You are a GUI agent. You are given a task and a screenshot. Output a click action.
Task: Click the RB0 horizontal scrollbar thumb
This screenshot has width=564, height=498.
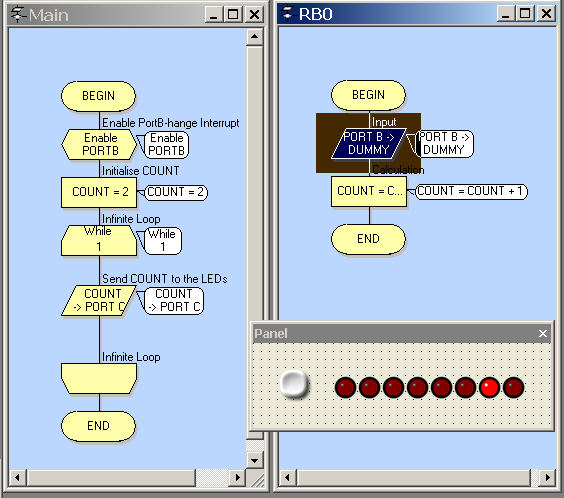click(x=414, y=478)
